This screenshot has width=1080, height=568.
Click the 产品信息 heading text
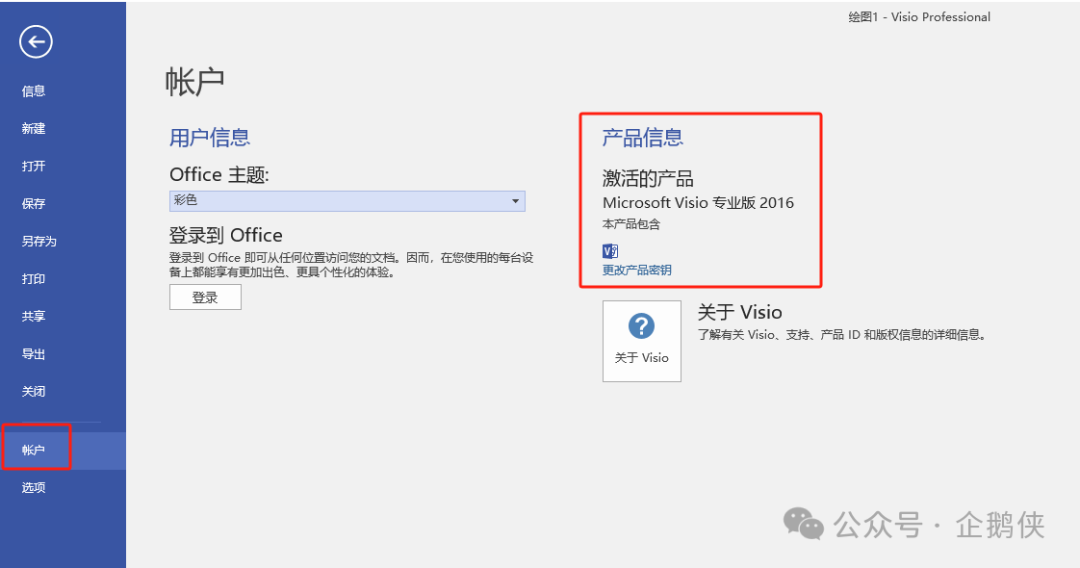coord(643,138)
